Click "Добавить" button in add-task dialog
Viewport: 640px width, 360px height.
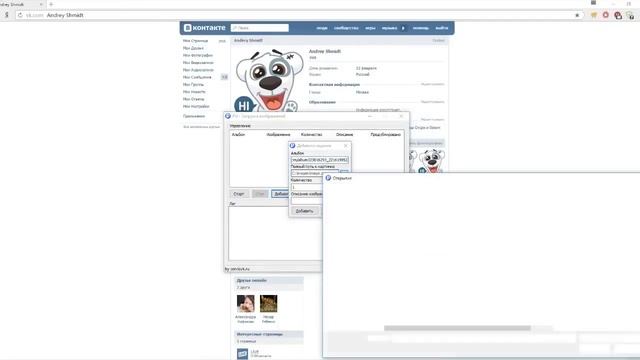click(304, 211)
